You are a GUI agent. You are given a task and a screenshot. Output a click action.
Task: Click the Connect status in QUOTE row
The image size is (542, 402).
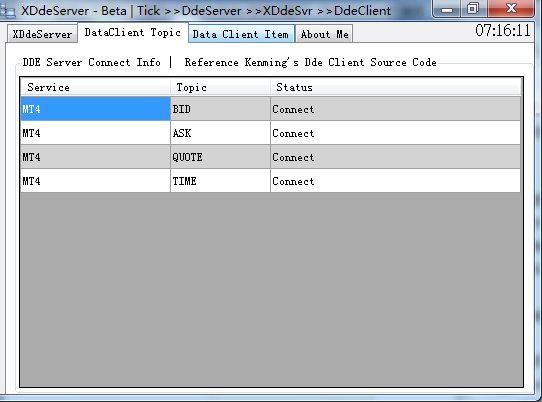[x=395, y=157]
